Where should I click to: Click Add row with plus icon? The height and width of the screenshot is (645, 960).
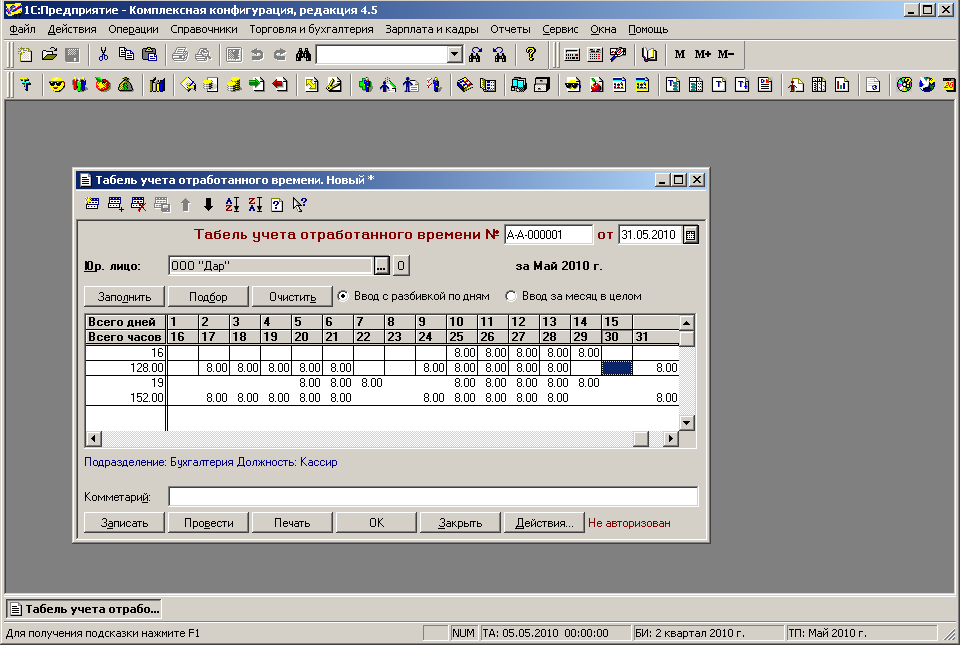[x=115, y=204]
